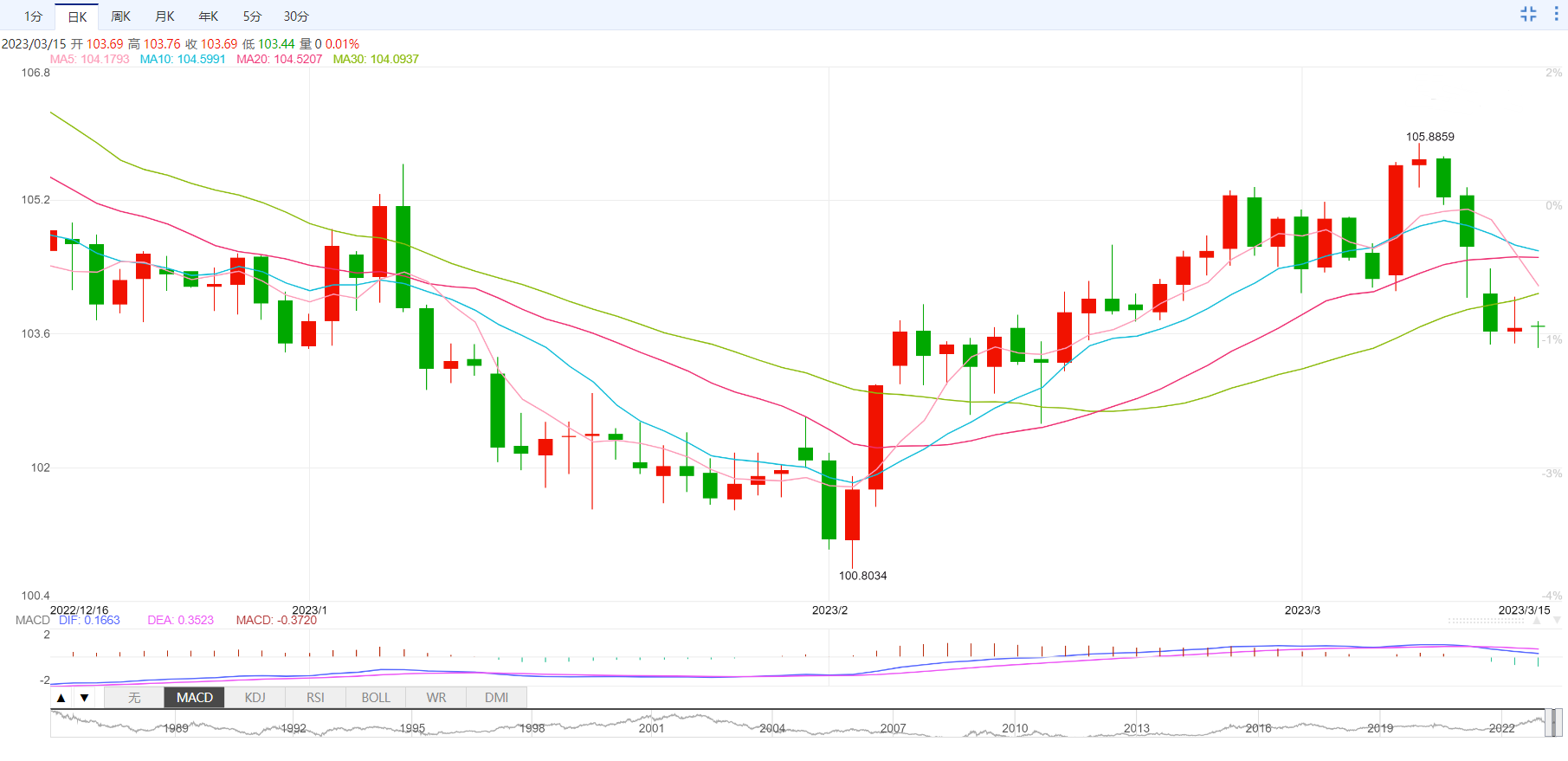The height and width of the screenshot is (761, 1568).
Task: Click the 2023/2 axis date label
Action: click(829, 610)
